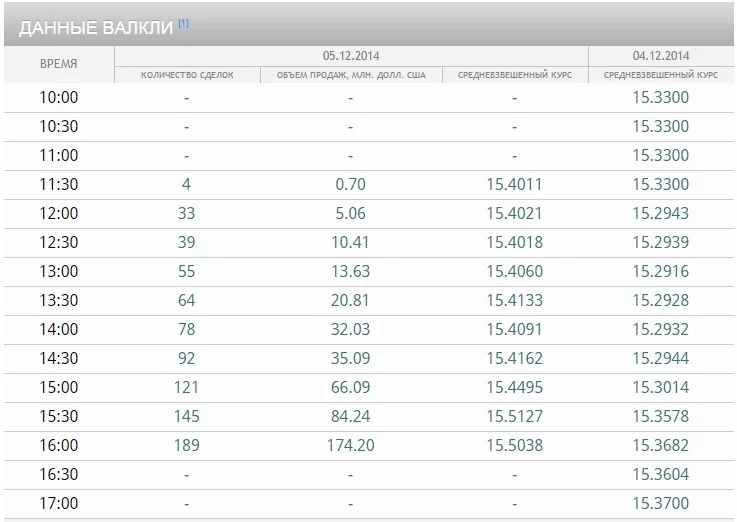
Task: Select the ВРЕМЯ column header
Action: click(59, 64)
